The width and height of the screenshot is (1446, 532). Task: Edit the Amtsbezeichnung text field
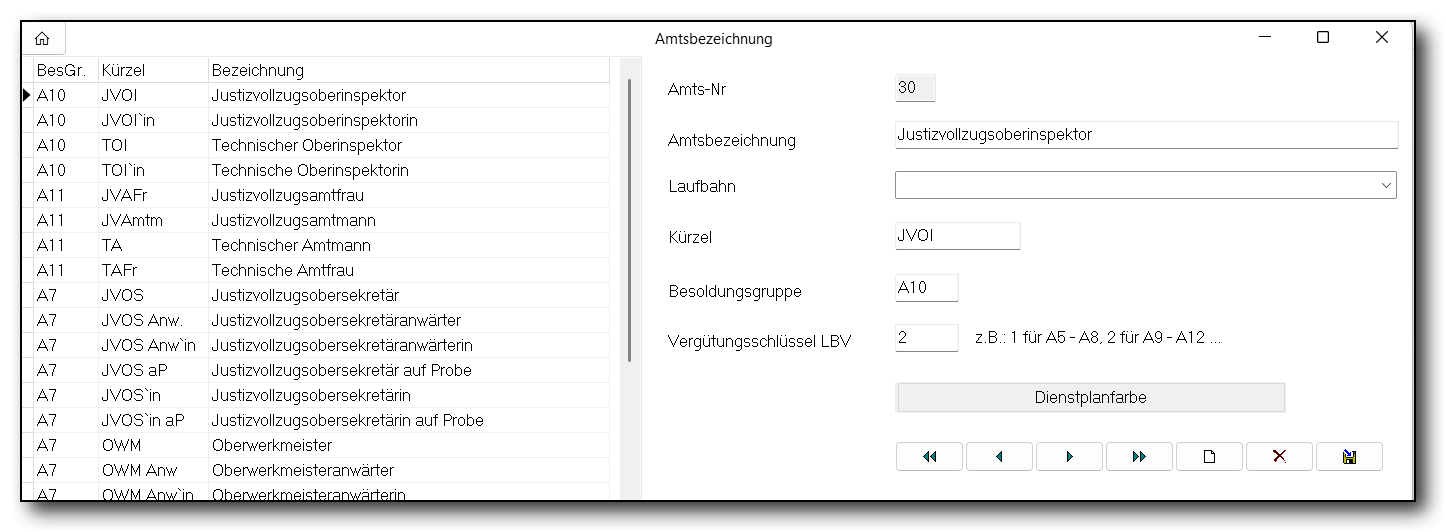click(1146, 135)
